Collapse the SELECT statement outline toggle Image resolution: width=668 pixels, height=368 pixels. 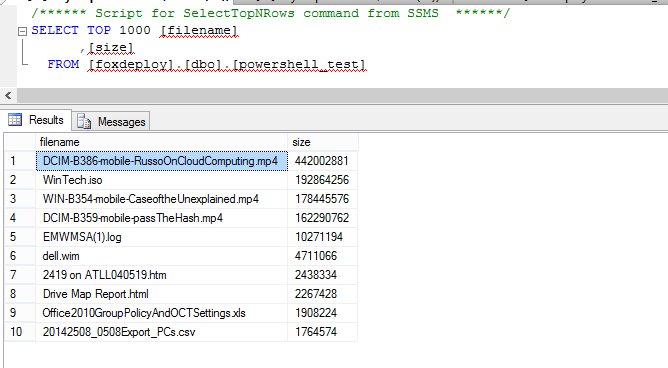(23, 31)
